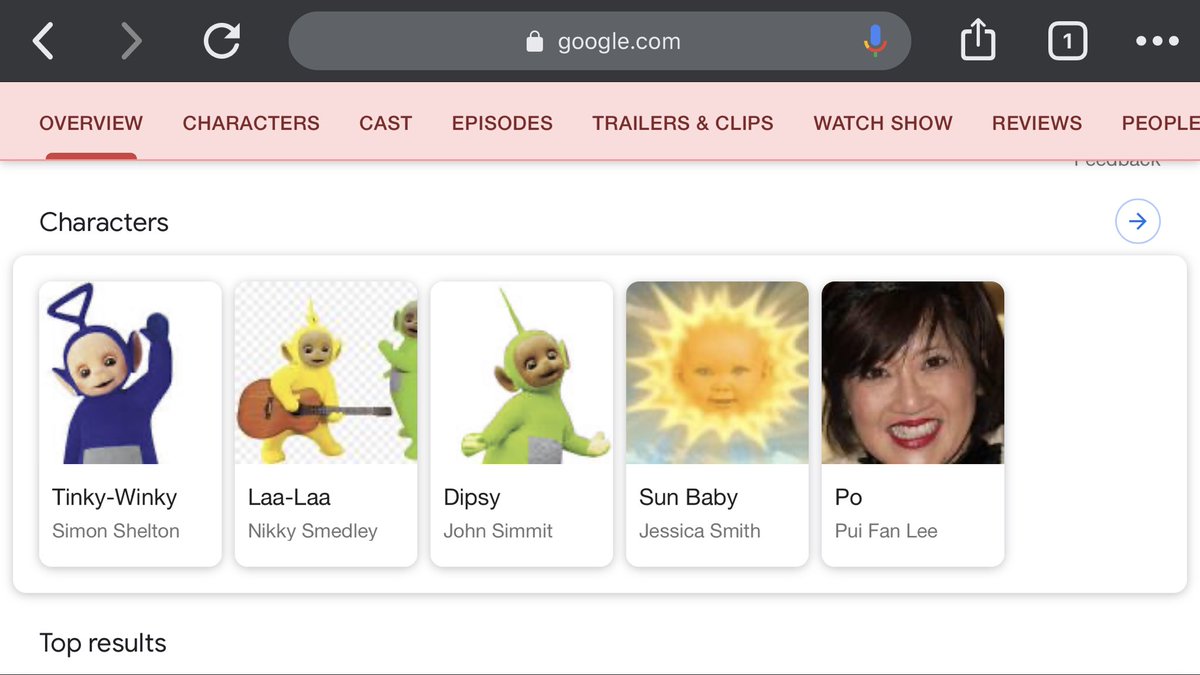Screen dimensions: 1200x675
Task: Click the Pui Fan Lee actor name
Action: tap(886, 531)
